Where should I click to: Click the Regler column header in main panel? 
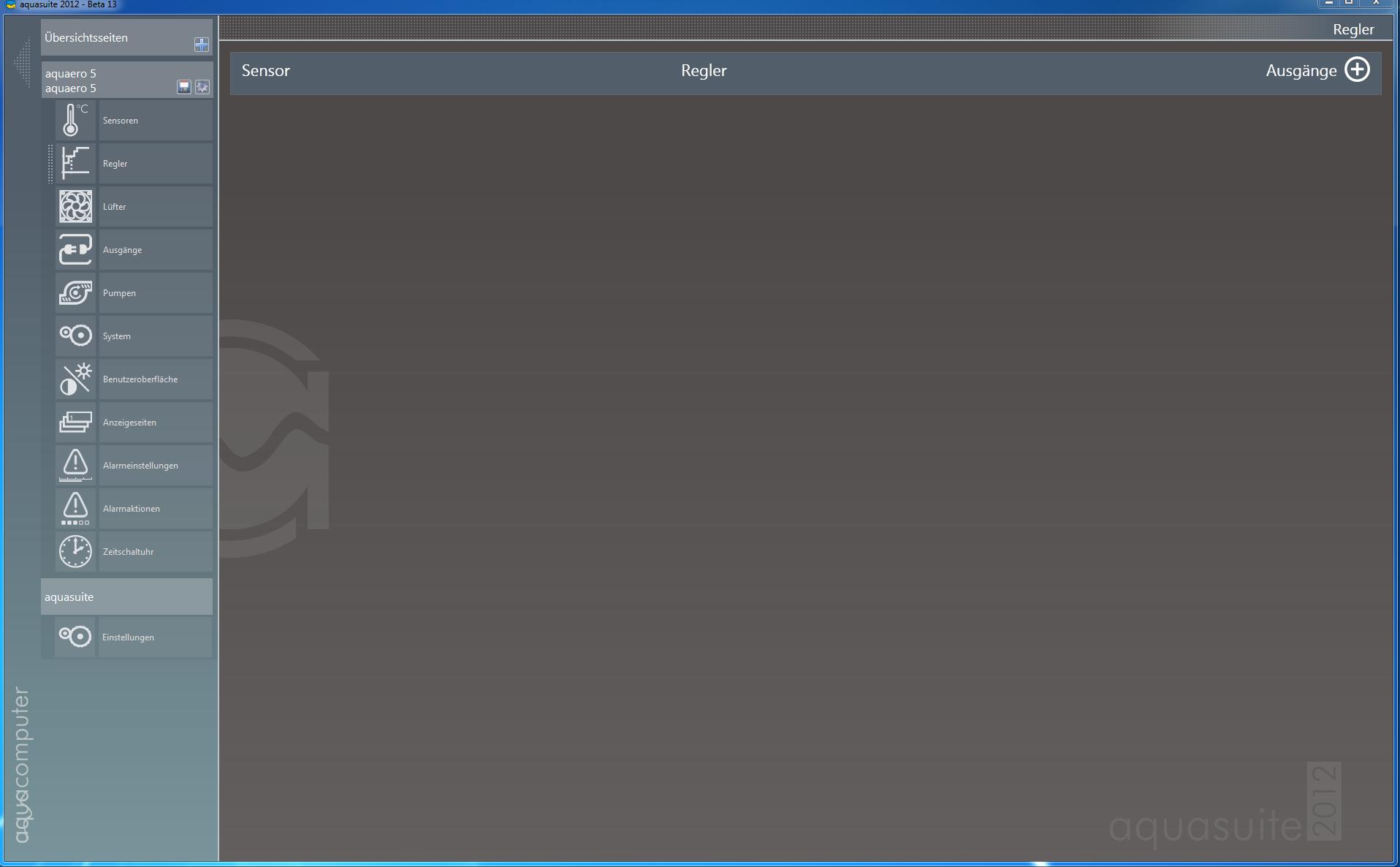(704, 70)
